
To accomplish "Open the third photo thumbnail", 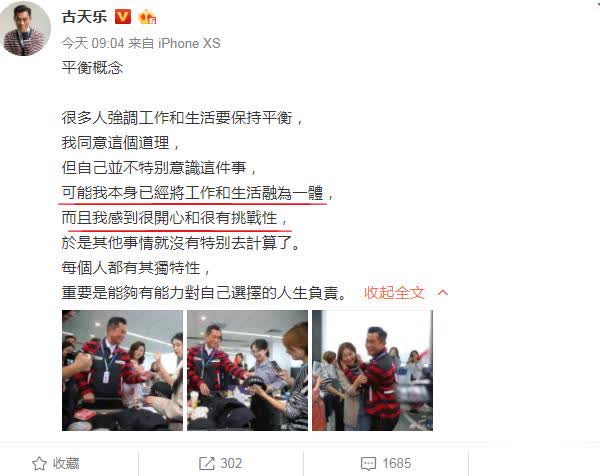I will click(x=373, y=370).
